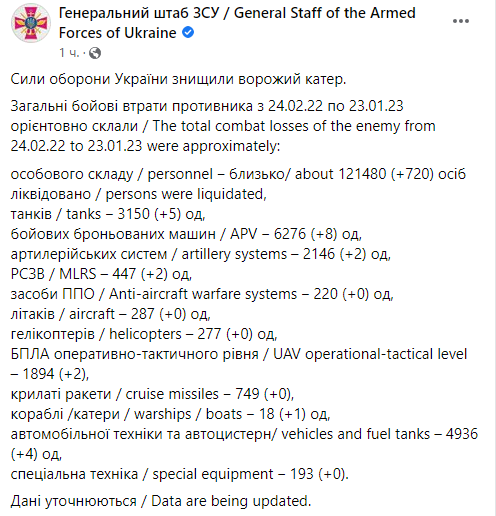
Task: Click the helicopters – 277 (+0) line
Action: click(x=144, y=334)
